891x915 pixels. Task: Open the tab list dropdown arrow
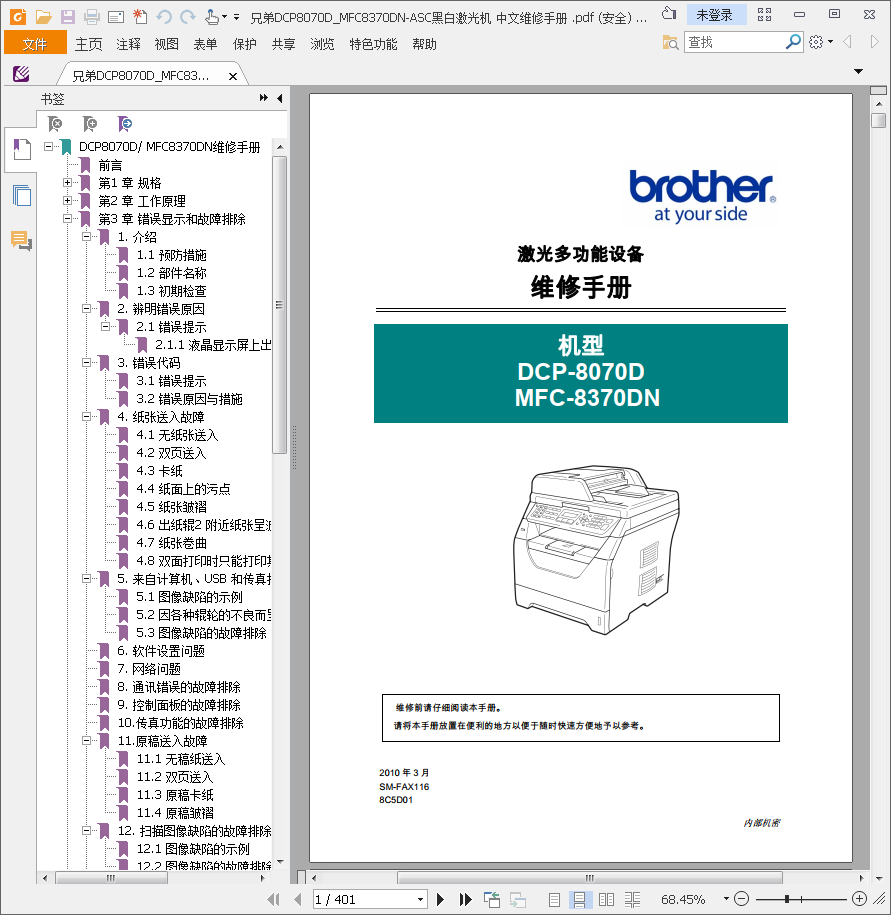click(x=858, y=71)
